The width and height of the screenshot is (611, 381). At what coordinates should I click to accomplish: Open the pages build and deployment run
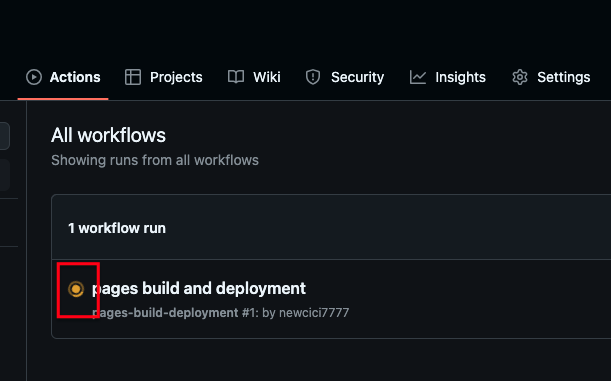pos(199,289)
